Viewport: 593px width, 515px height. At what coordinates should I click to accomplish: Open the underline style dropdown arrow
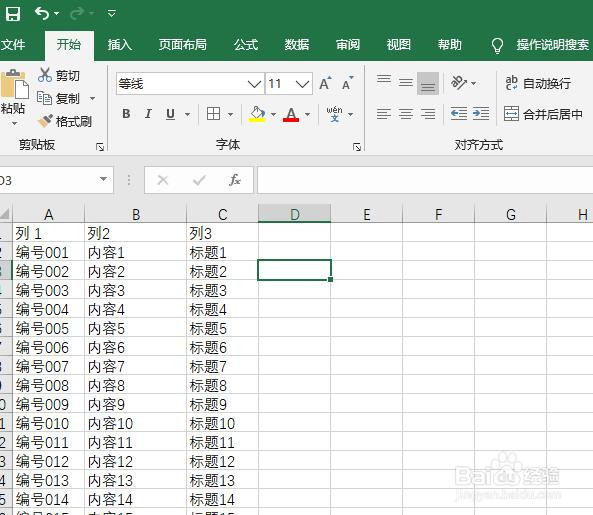click(x=187, y=114)
